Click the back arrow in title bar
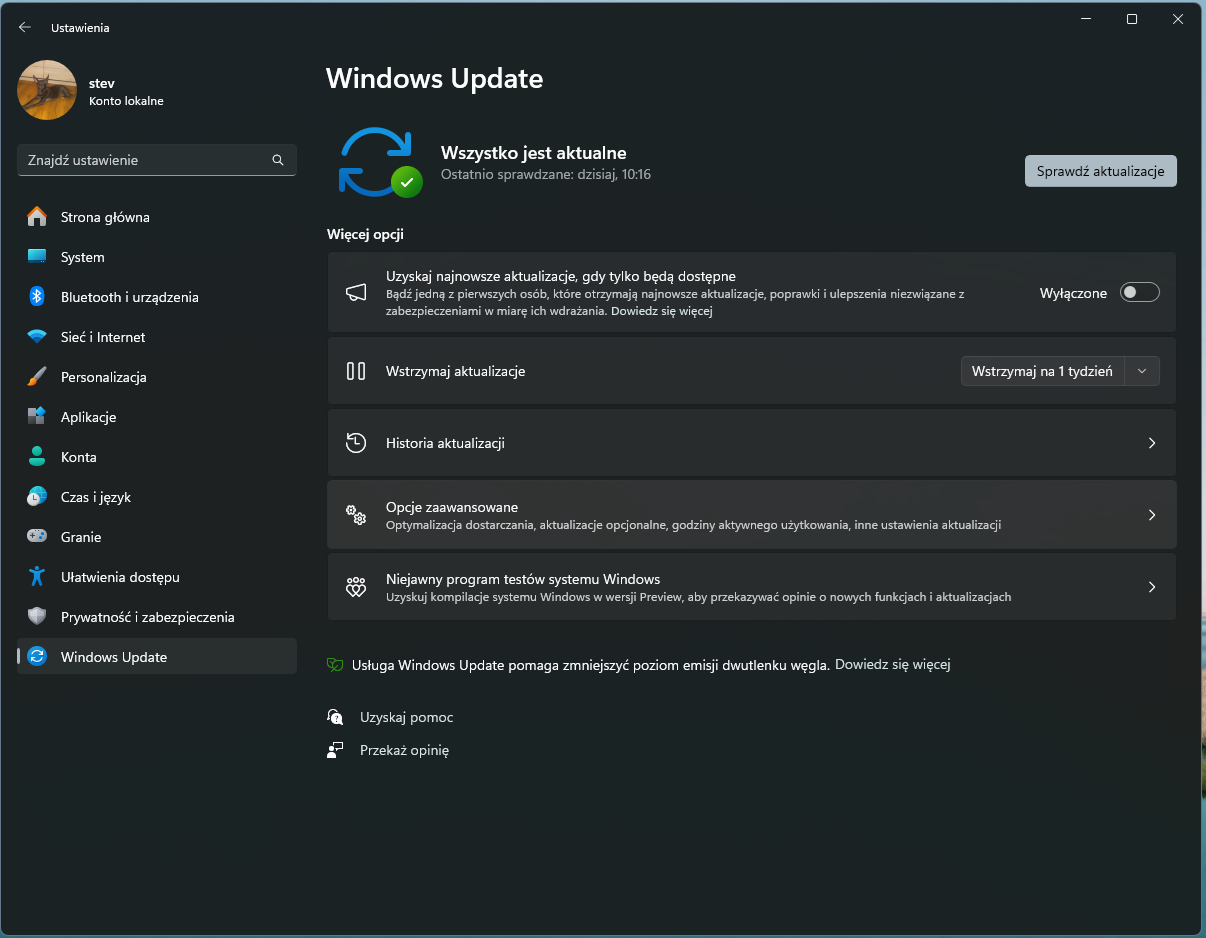Screen dimensions: 1206x938 [x=25, y=27]
